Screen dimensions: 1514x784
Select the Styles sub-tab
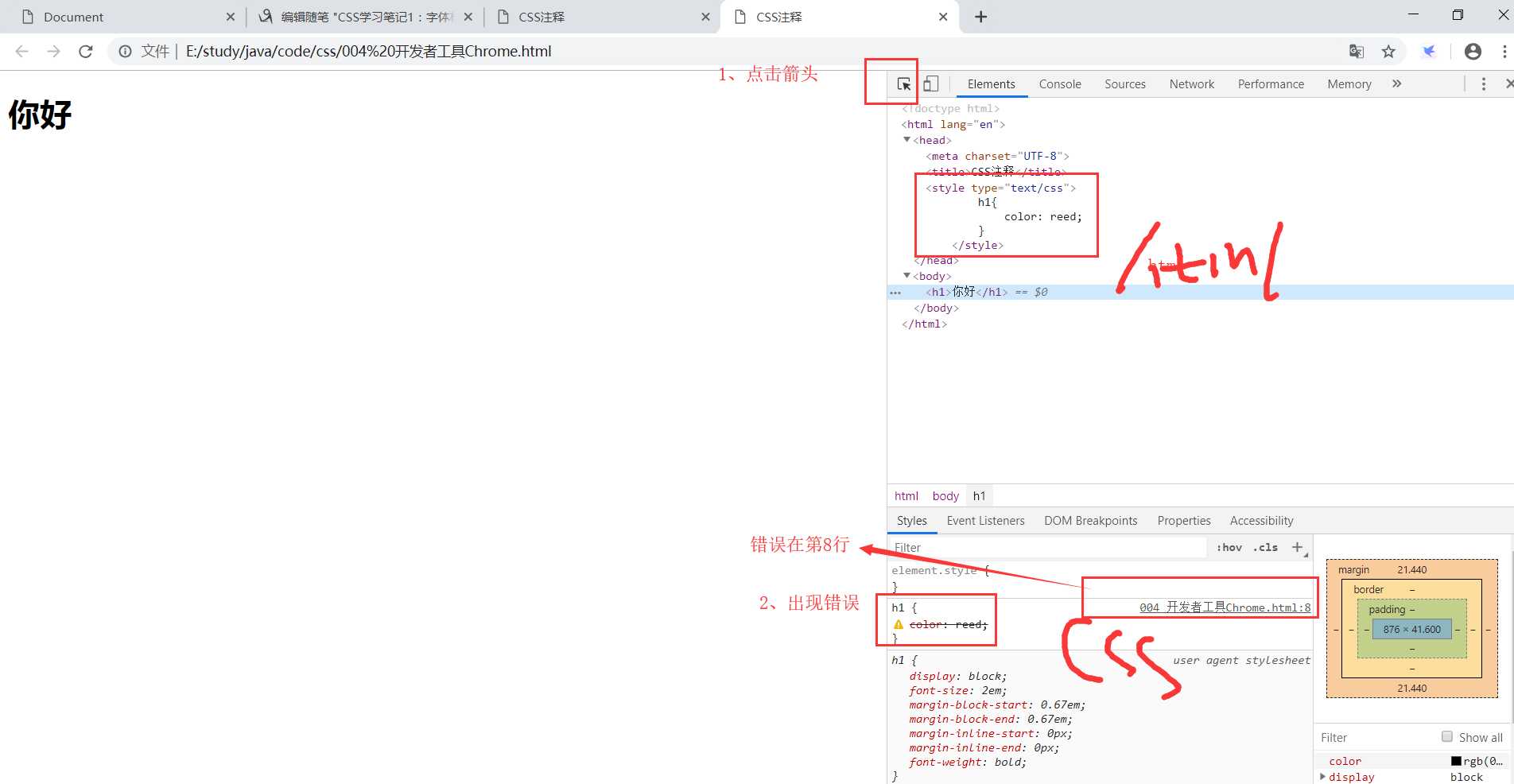(912, 520)
